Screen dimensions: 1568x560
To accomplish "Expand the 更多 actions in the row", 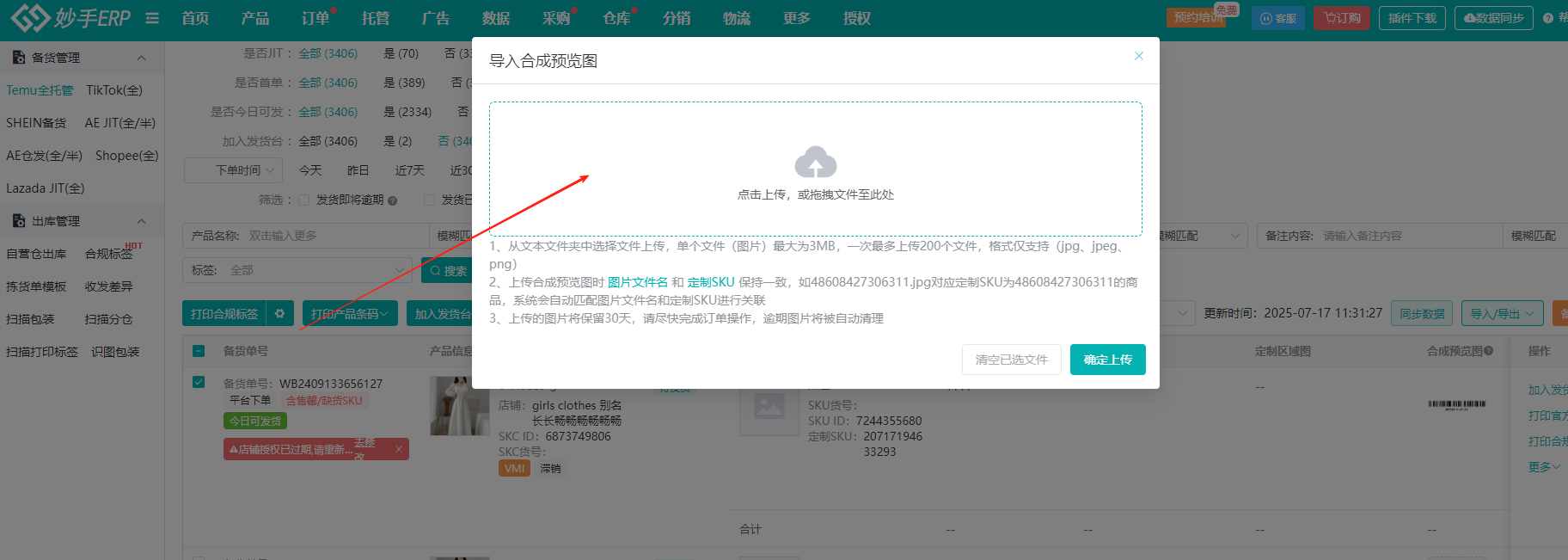I will tap(1544, 466).
